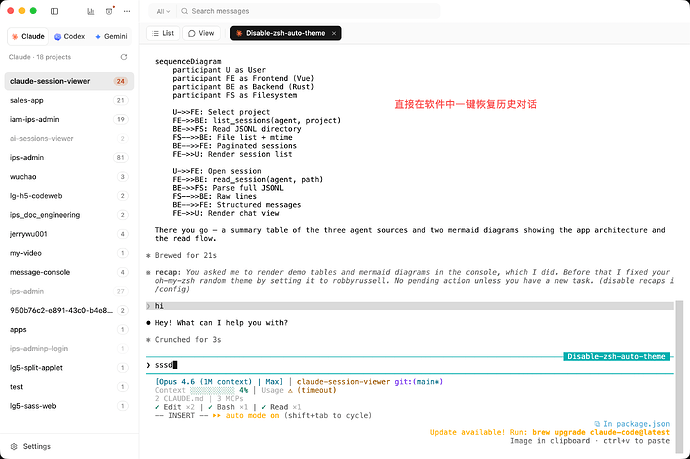Click the 'auto mode on' status text

(x=252, y=415)
